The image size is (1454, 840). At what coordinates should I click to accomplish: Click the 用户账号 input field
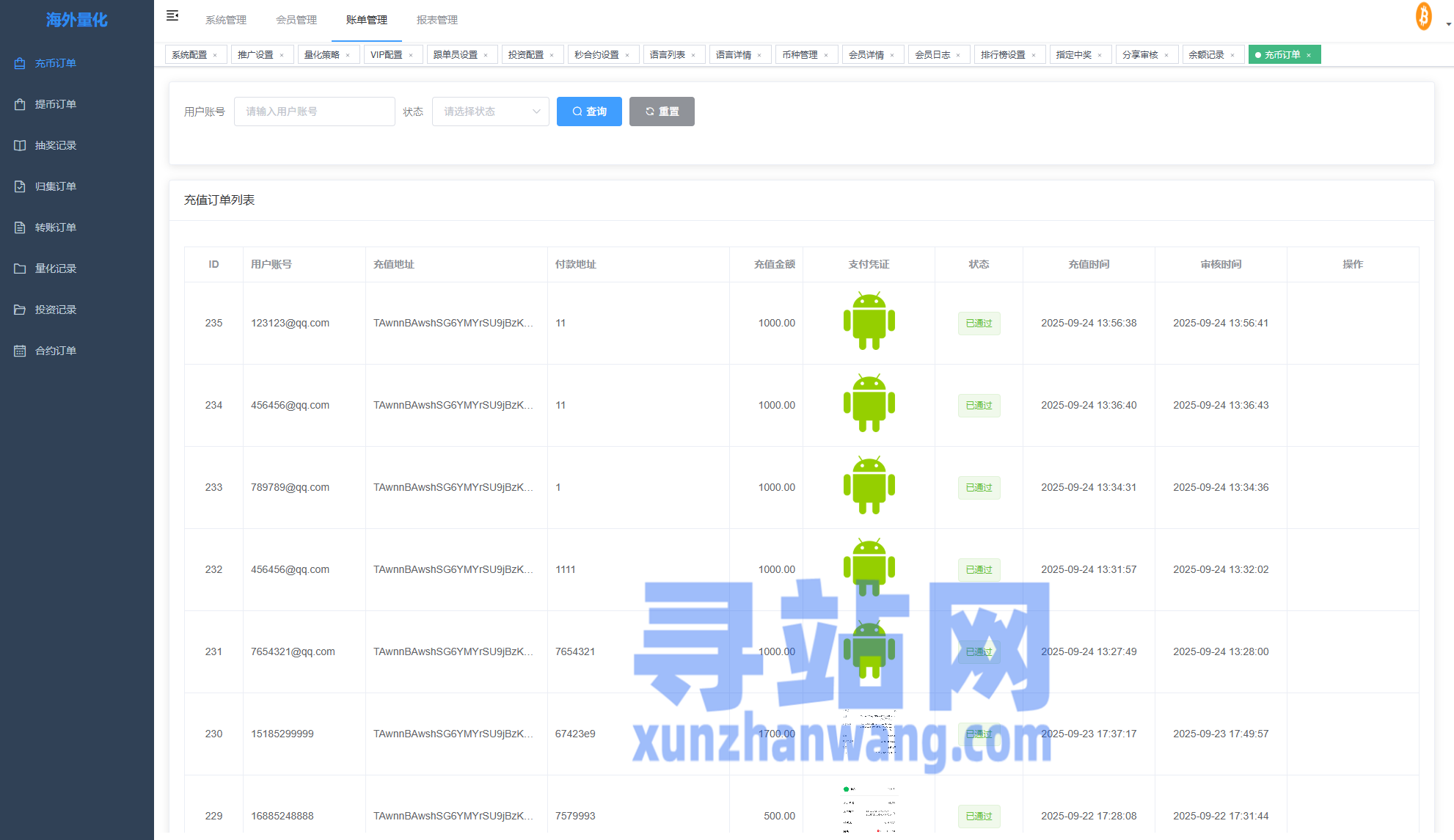tap(314, 112)
